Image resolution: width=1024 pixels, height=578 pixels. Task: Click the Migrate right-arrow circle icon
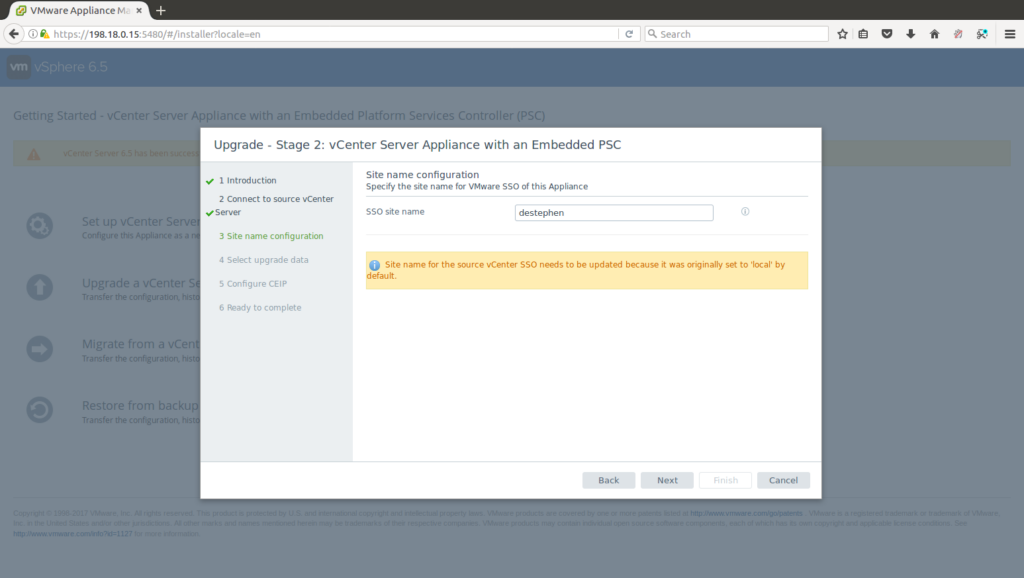40,349
